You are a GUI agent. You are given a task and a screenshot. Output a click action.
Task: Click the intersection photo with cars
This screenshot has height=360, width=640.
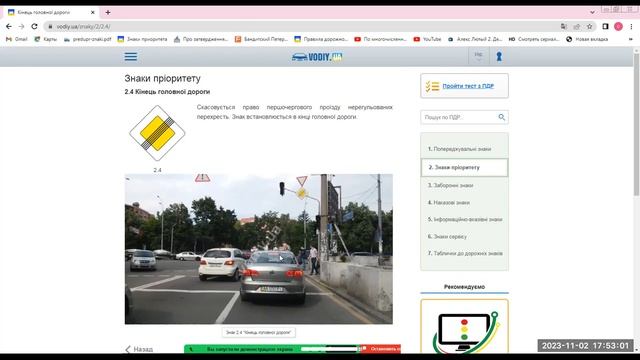pyautogui.click(x=259, y=249)
